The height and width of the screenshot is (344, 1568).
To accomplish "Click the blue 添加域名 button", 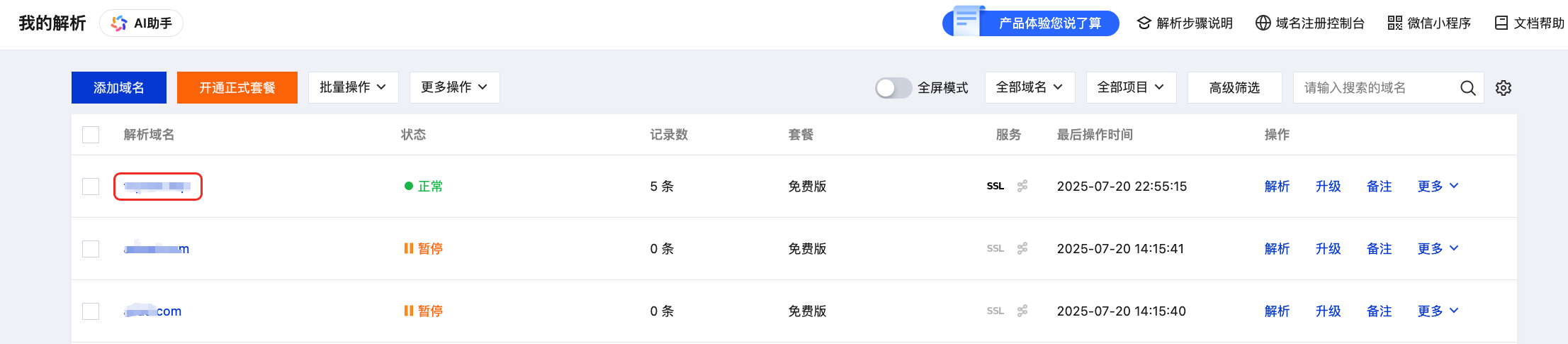I will point(119,87).
